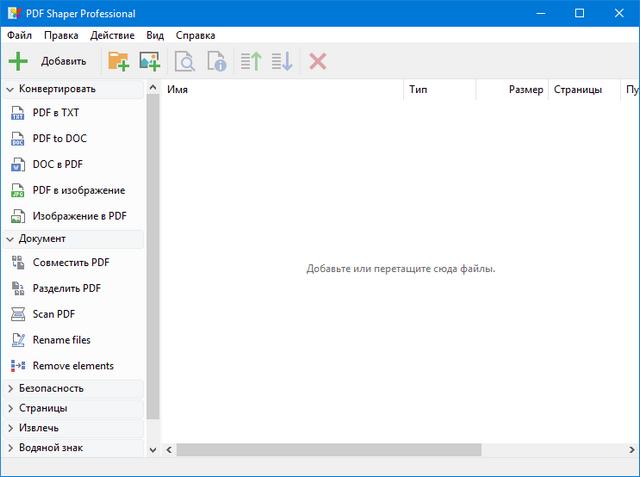Expand the Водяной знак section
Viewport: 640px width, 477px height.
pos(51,448)
